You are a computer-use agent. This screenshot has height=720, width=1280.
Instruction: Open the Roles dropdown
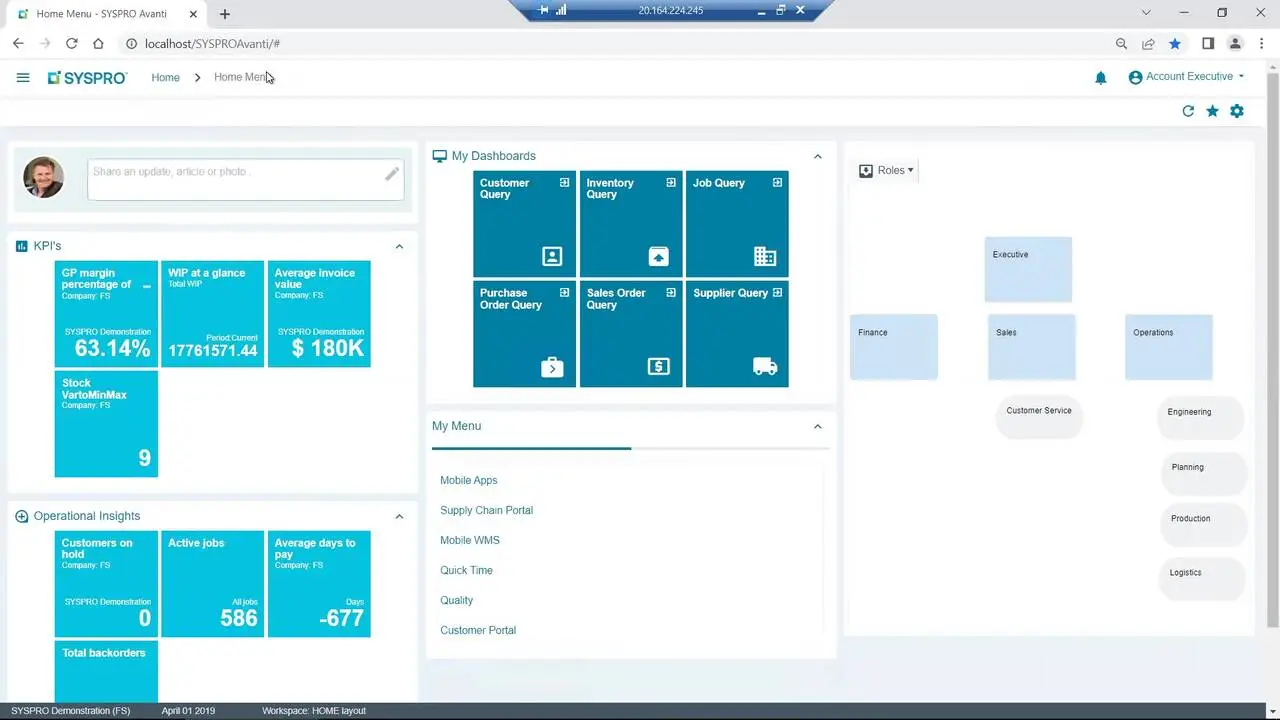click(887, 171)
